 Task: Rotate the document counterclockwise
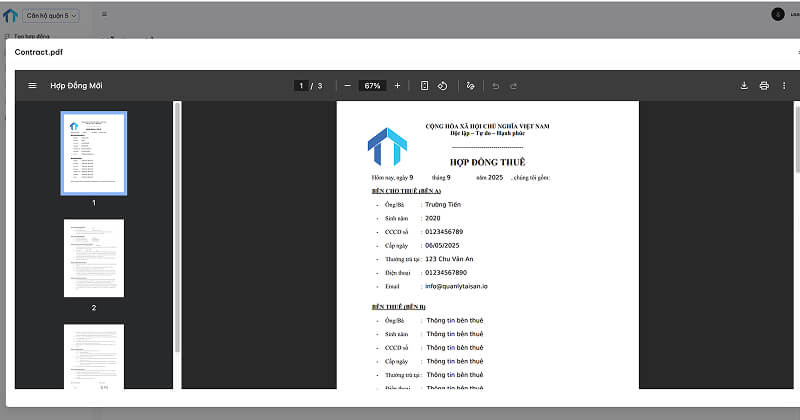442,86
